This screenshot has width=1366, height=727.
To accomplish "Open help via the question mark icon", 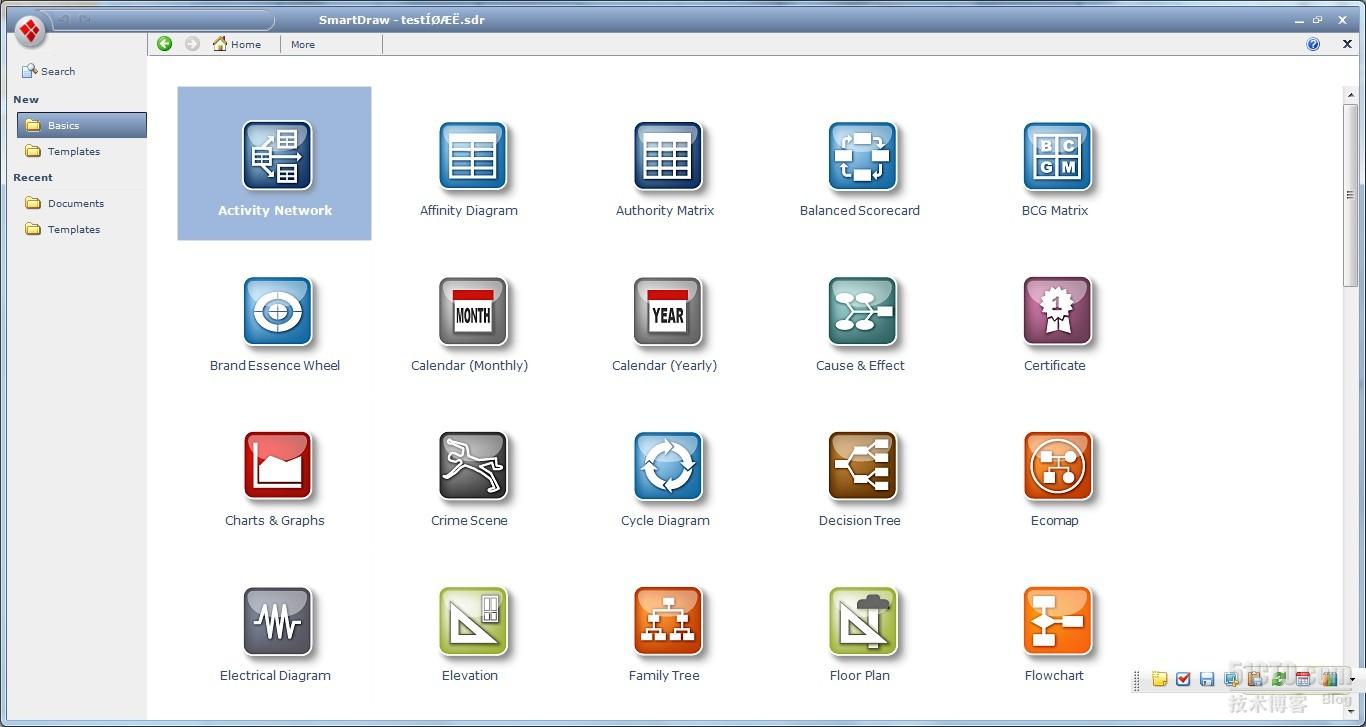I will [1313, 44].
